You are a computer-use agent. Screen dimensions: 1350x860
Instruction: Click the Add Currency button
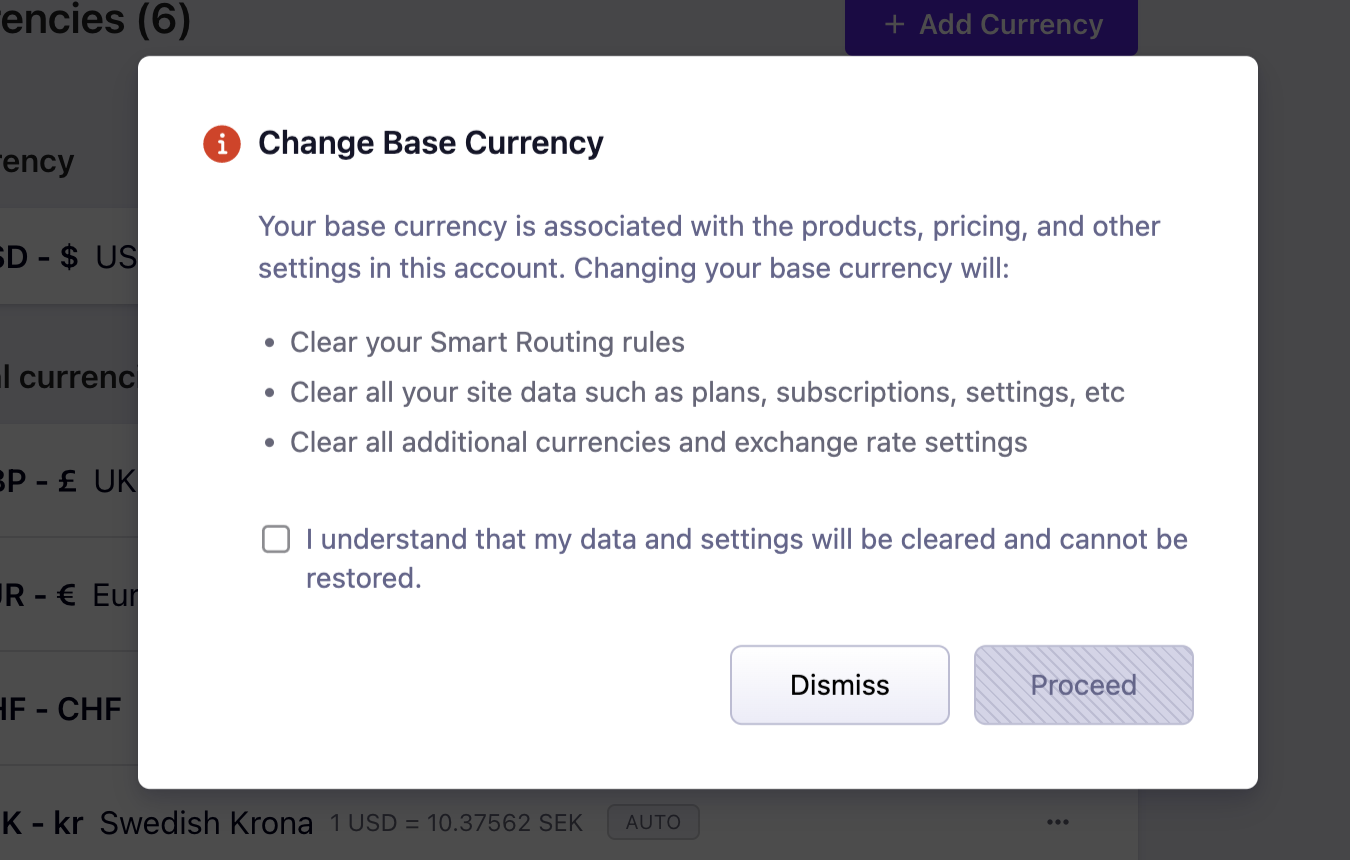coord(990,25)
